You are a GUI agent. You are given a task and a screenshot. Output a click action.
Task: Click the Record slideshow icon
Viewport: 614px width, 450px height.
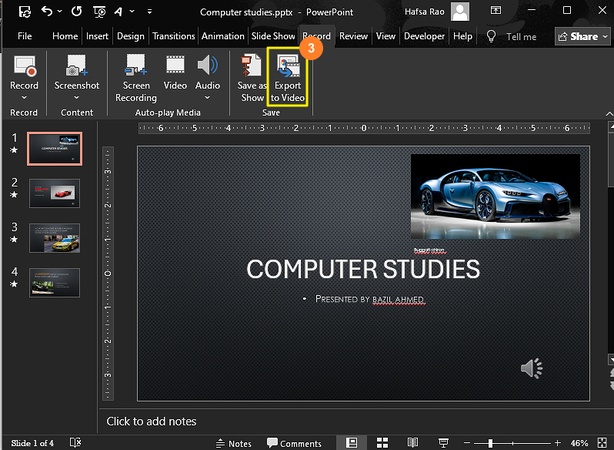point(25,66)
